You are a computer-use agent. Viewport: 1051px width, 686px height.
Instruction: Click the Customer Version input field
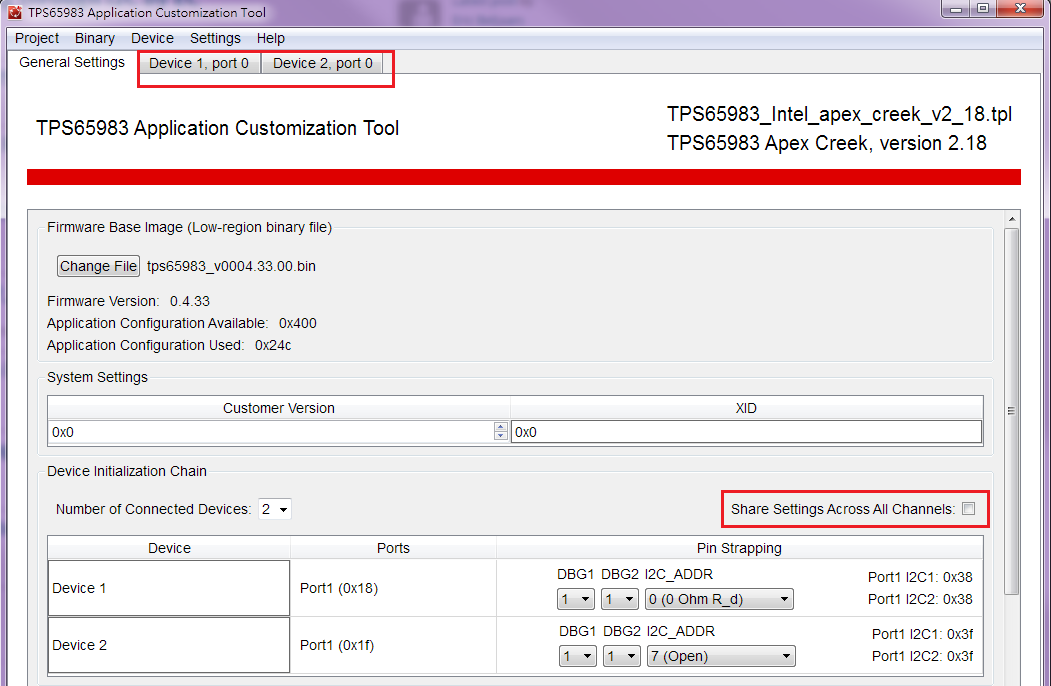point(271,432)
